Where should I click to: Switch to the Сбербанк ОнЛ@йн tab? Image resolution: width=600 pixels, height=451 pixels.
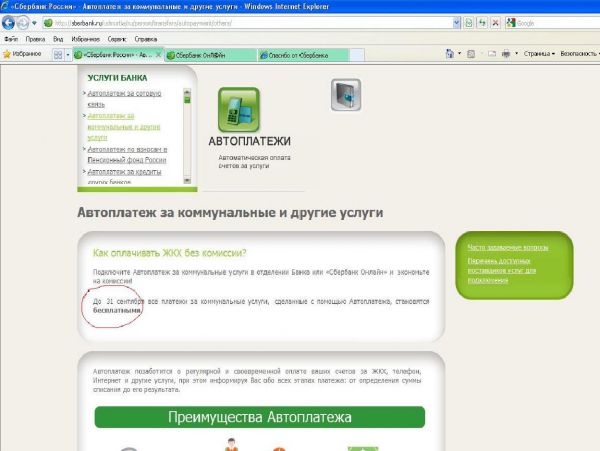click(x=210, y=55)
